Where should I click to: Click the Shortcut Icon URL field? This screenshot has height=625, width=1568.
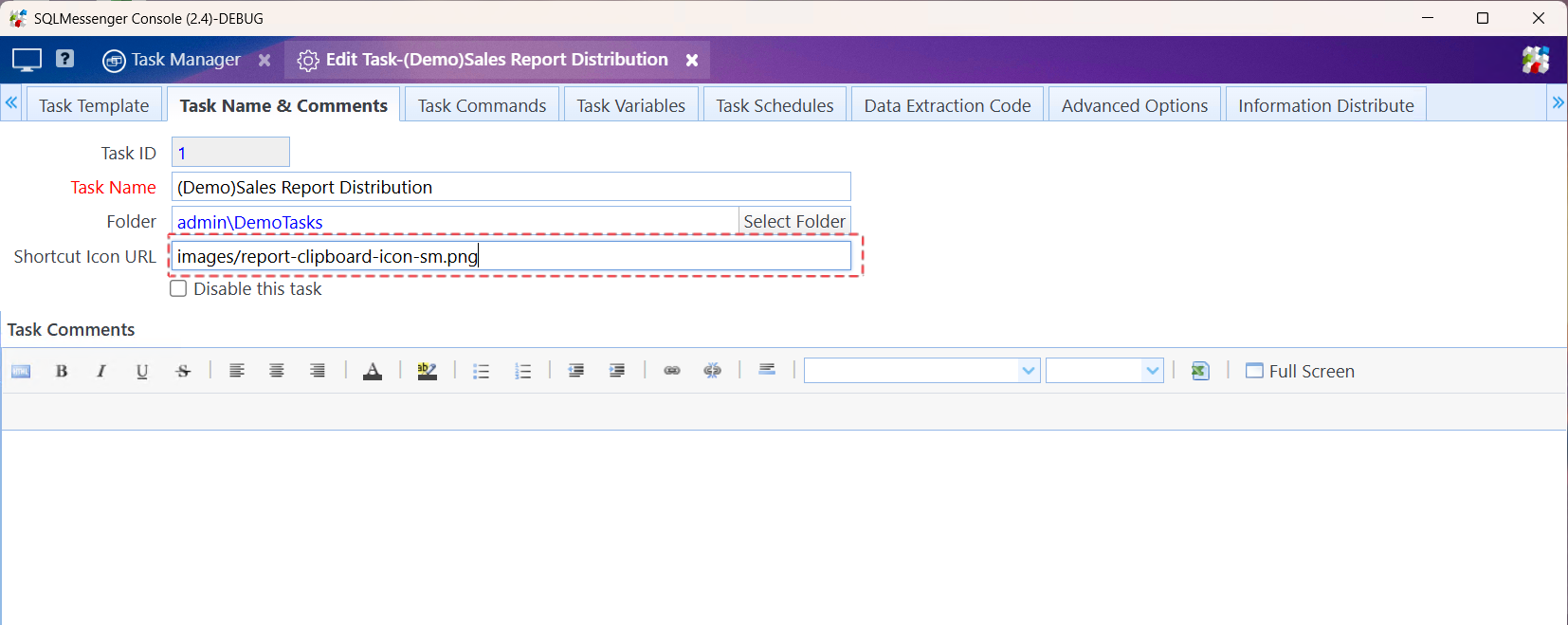(511, 256)
